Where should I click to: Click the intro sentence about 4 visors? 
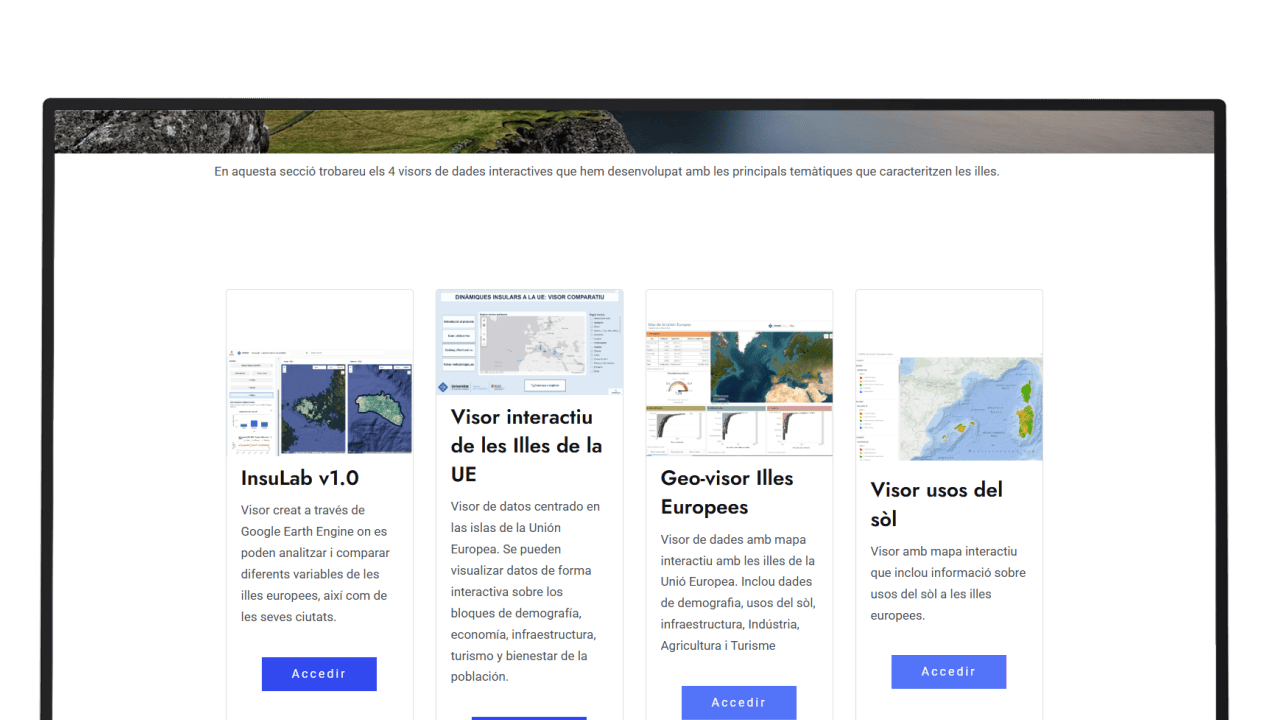tap(606, 171)
